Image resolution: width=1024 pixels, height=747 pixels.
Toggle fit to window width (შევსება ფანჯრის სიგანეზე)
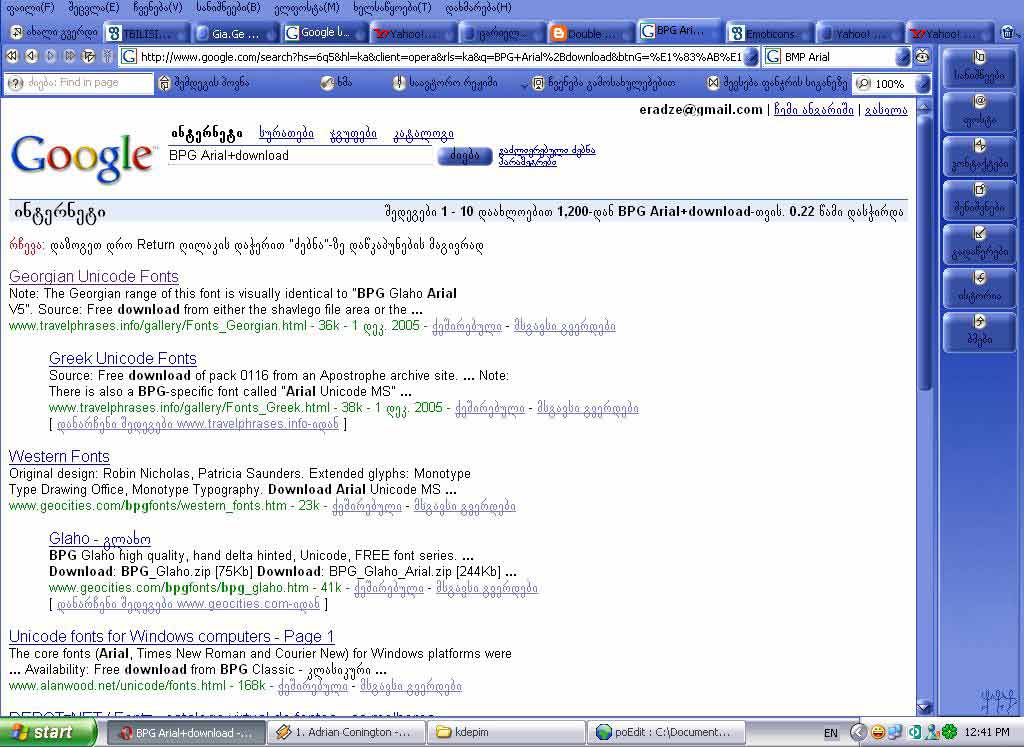point(777,83)
